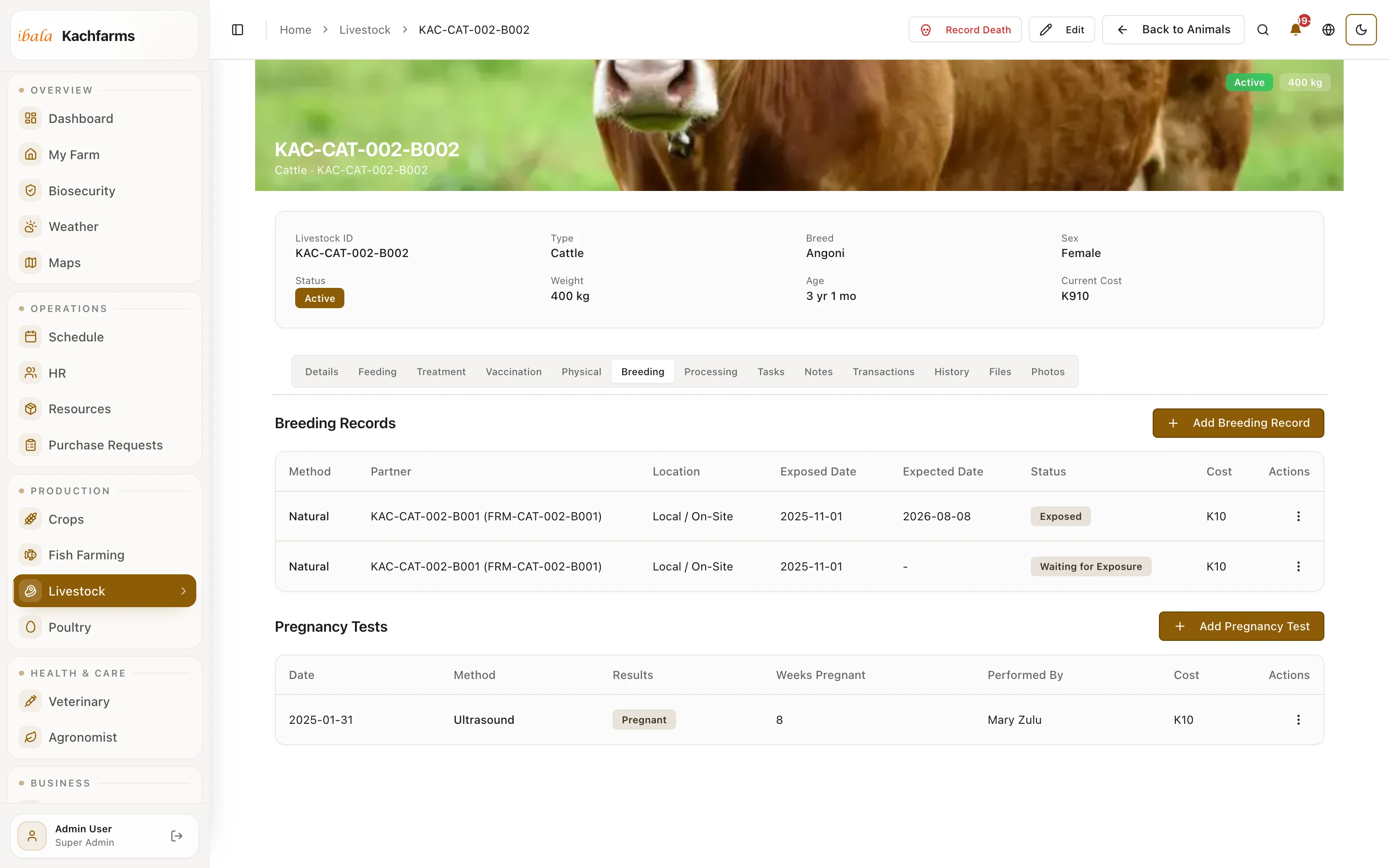1389x868 pixels.
Task: Click the cow banner image
Action: 799,125
